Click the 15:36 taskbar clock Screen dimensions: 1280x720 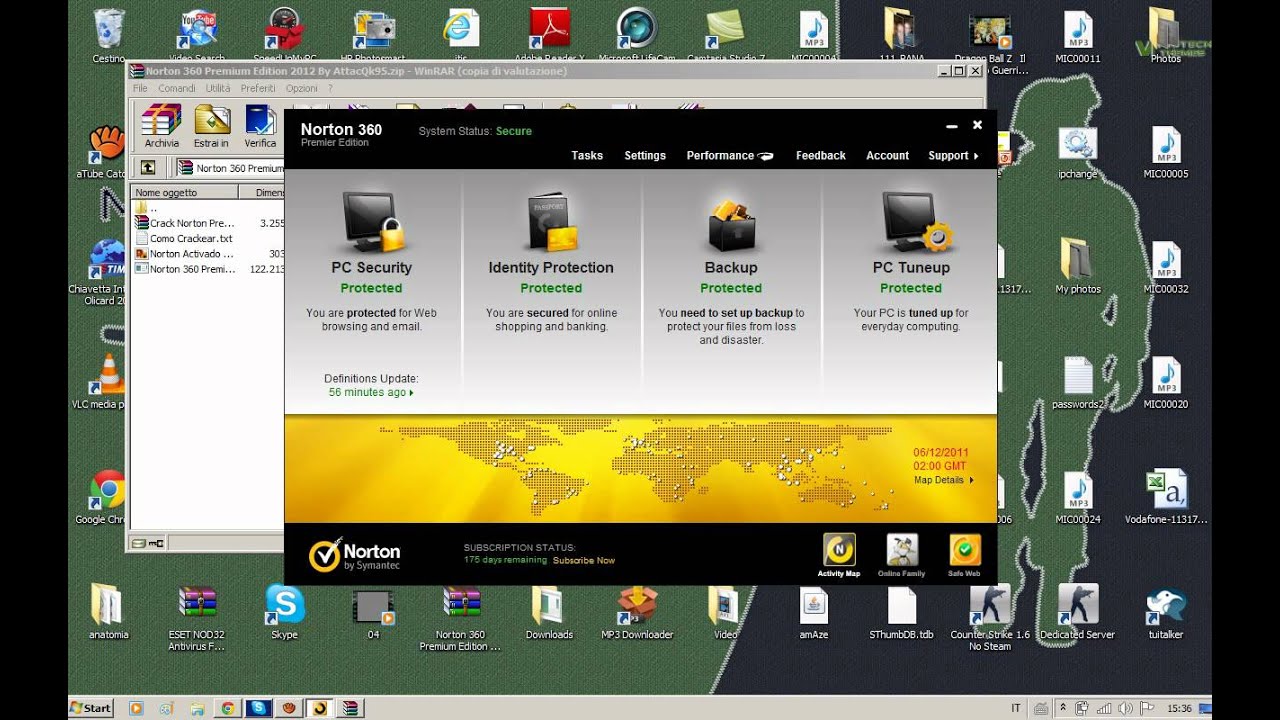click(x=1179, y=708)
